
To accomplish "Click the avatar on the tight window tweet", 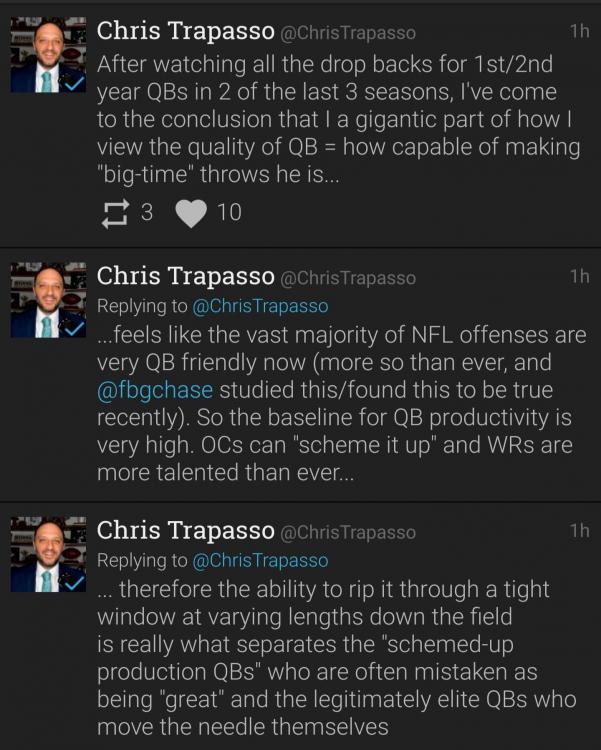I will tap(48, 554).
